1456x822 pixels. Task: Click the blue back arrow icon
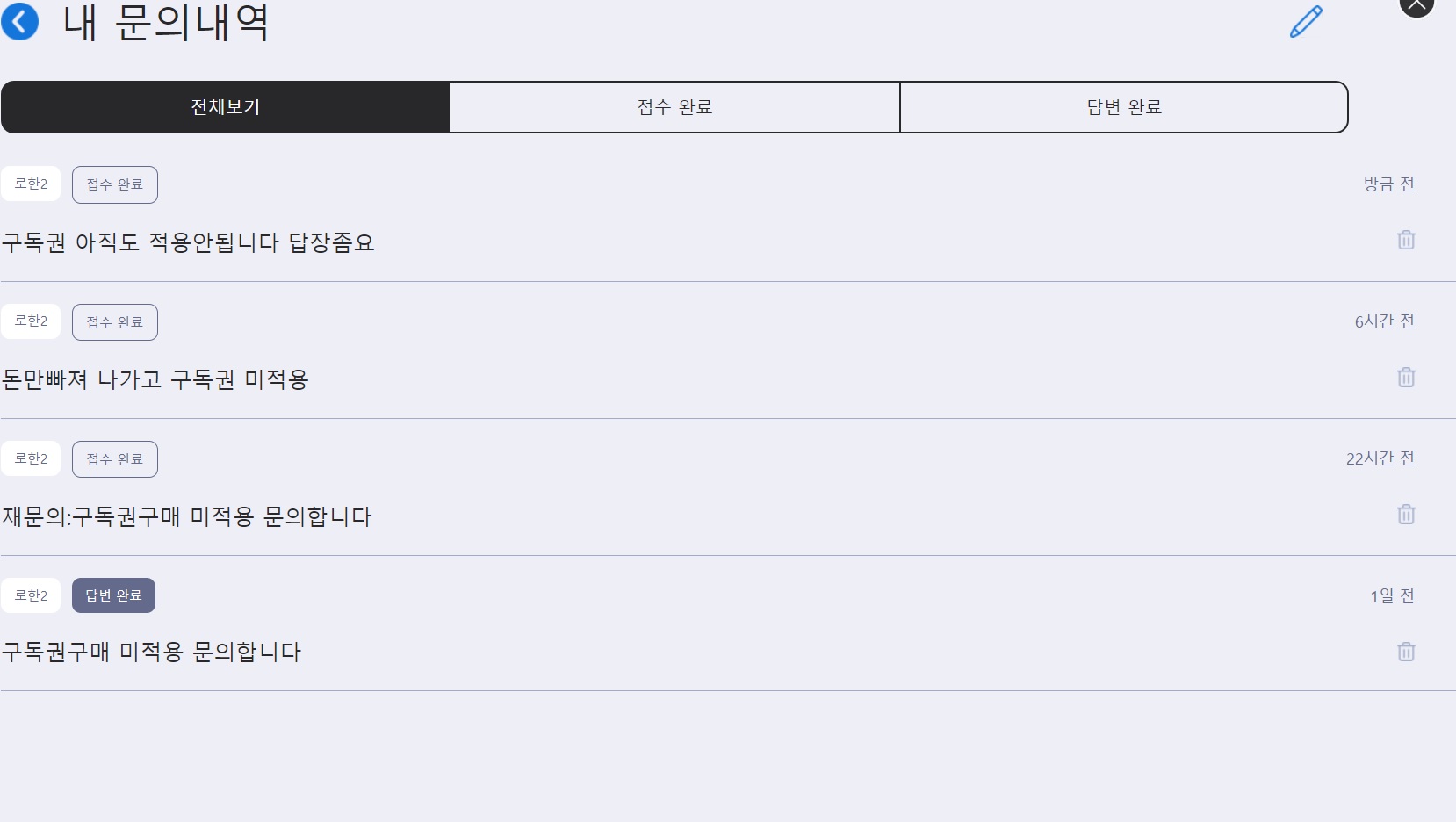click(20, 21)
